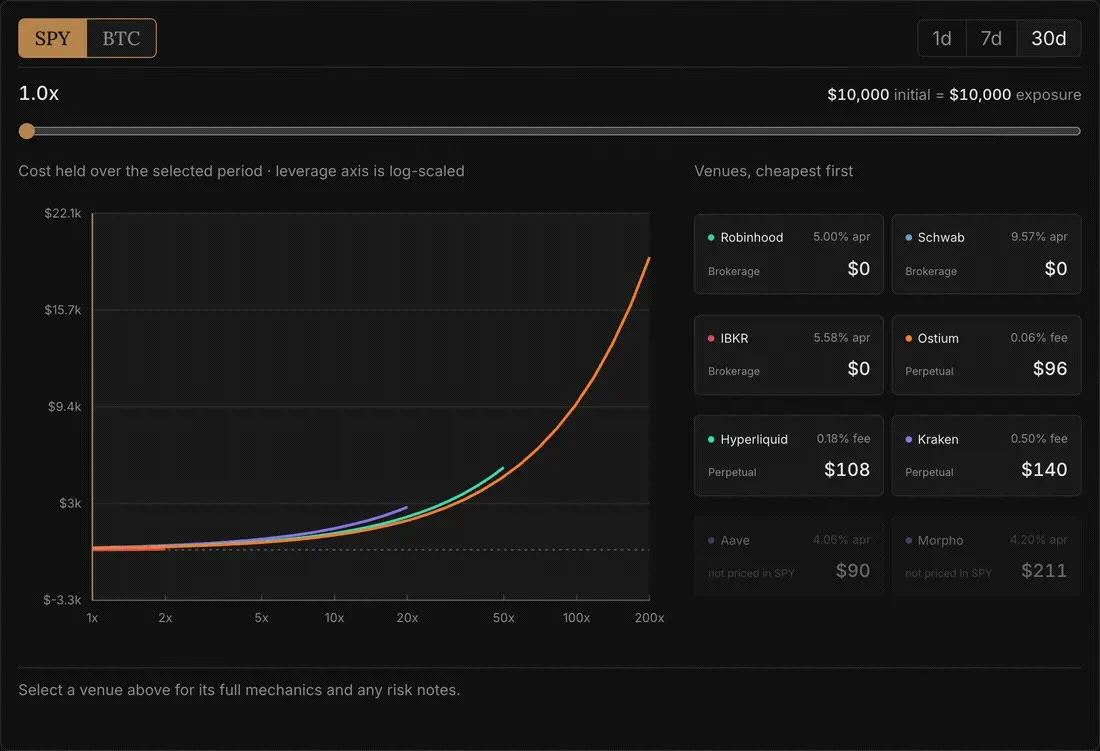Screen dimensions: 1100x751
Task: Click the Hyperliquid $108 cost value
Action: pos(847,470)
